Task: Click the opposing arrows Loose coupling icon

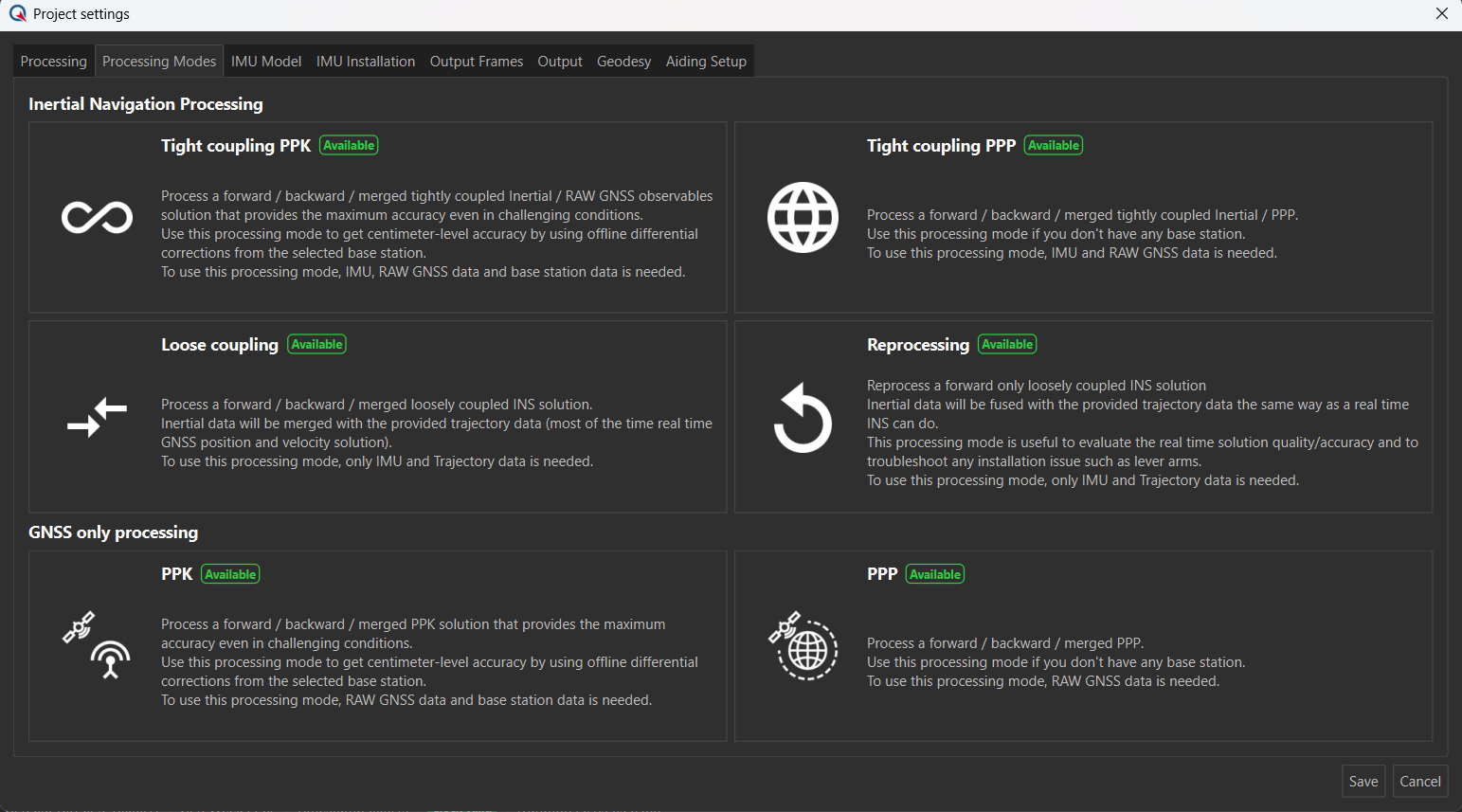Action: click(97, 418)
